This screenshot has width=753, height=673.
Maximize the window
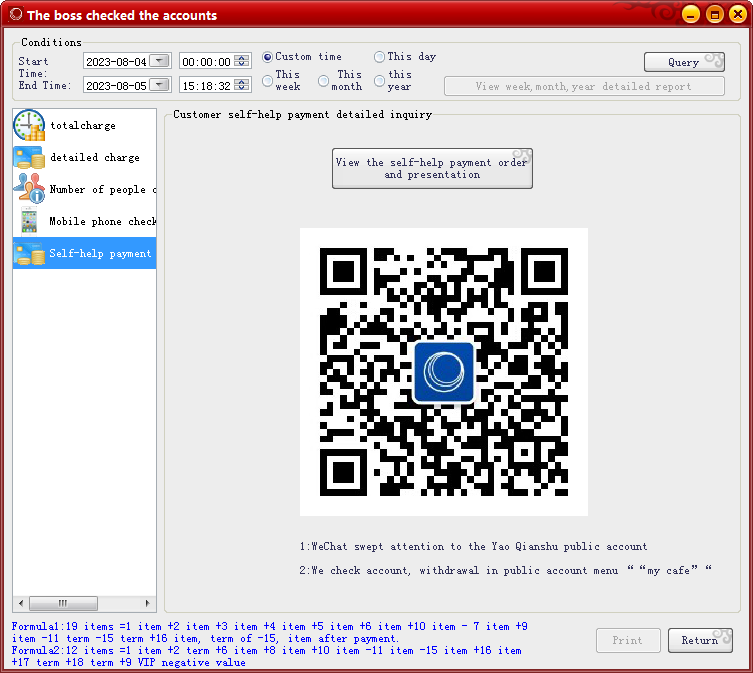714,14
